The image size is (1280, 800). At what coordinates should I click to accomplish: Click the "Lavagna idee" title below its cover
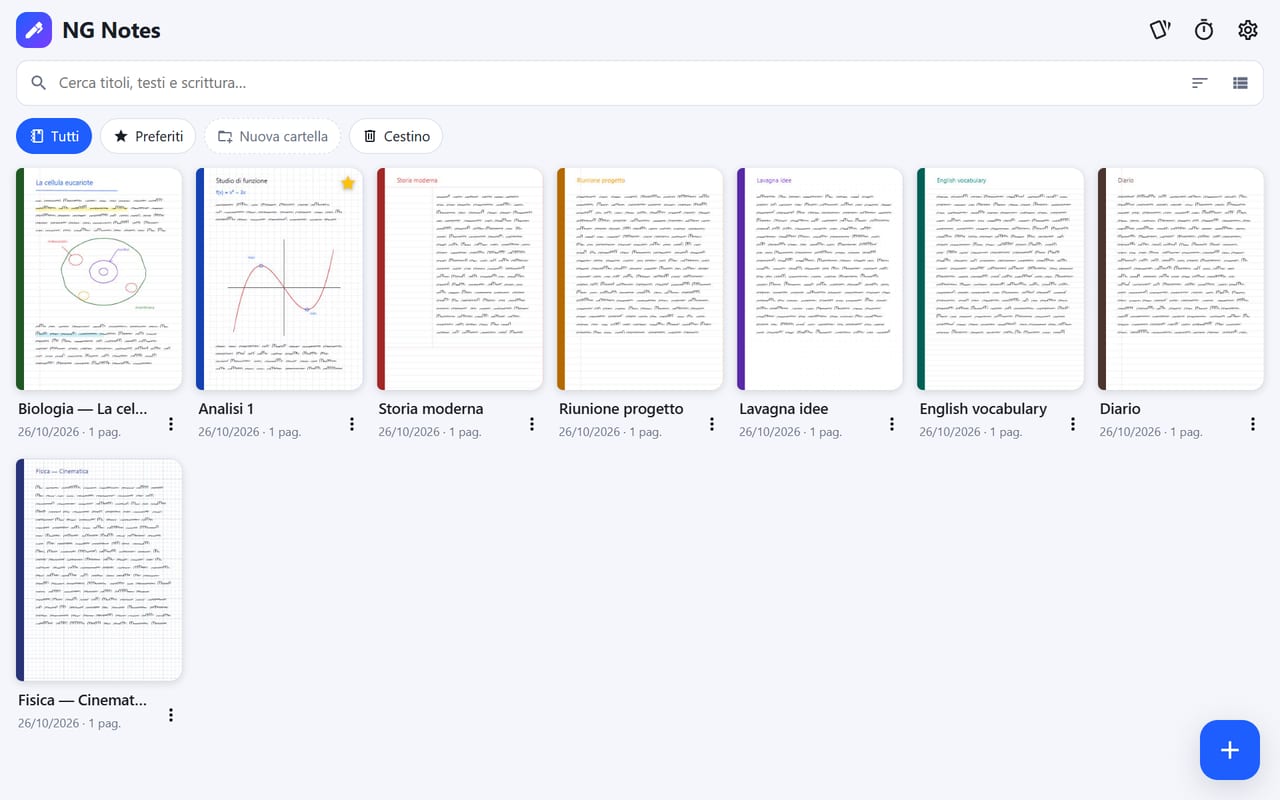pyautogui.click(x=784, y=409)
